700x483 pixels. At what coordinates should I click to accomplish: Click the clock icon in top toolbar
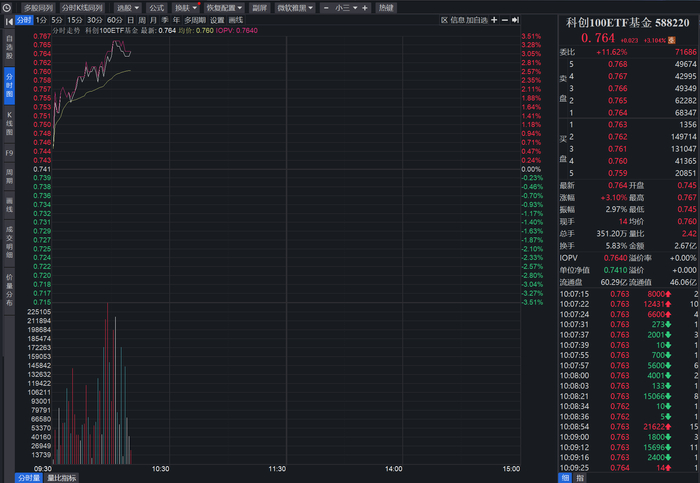click(7, 8)
